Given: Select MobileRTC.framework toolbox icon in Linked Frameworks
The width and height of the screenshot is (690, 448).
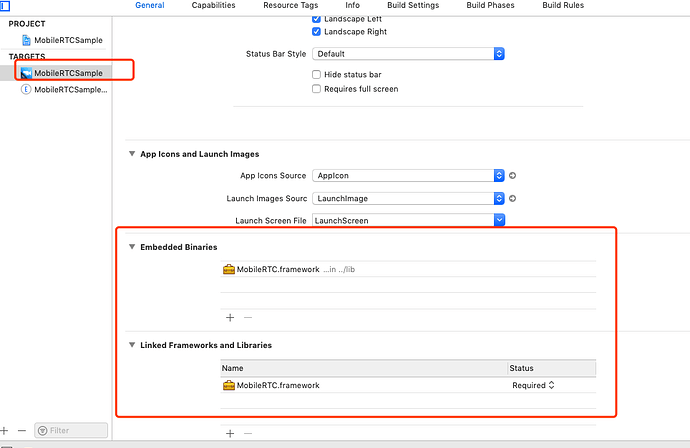Looking at the screenshot, I should click(x=229, y=386).
